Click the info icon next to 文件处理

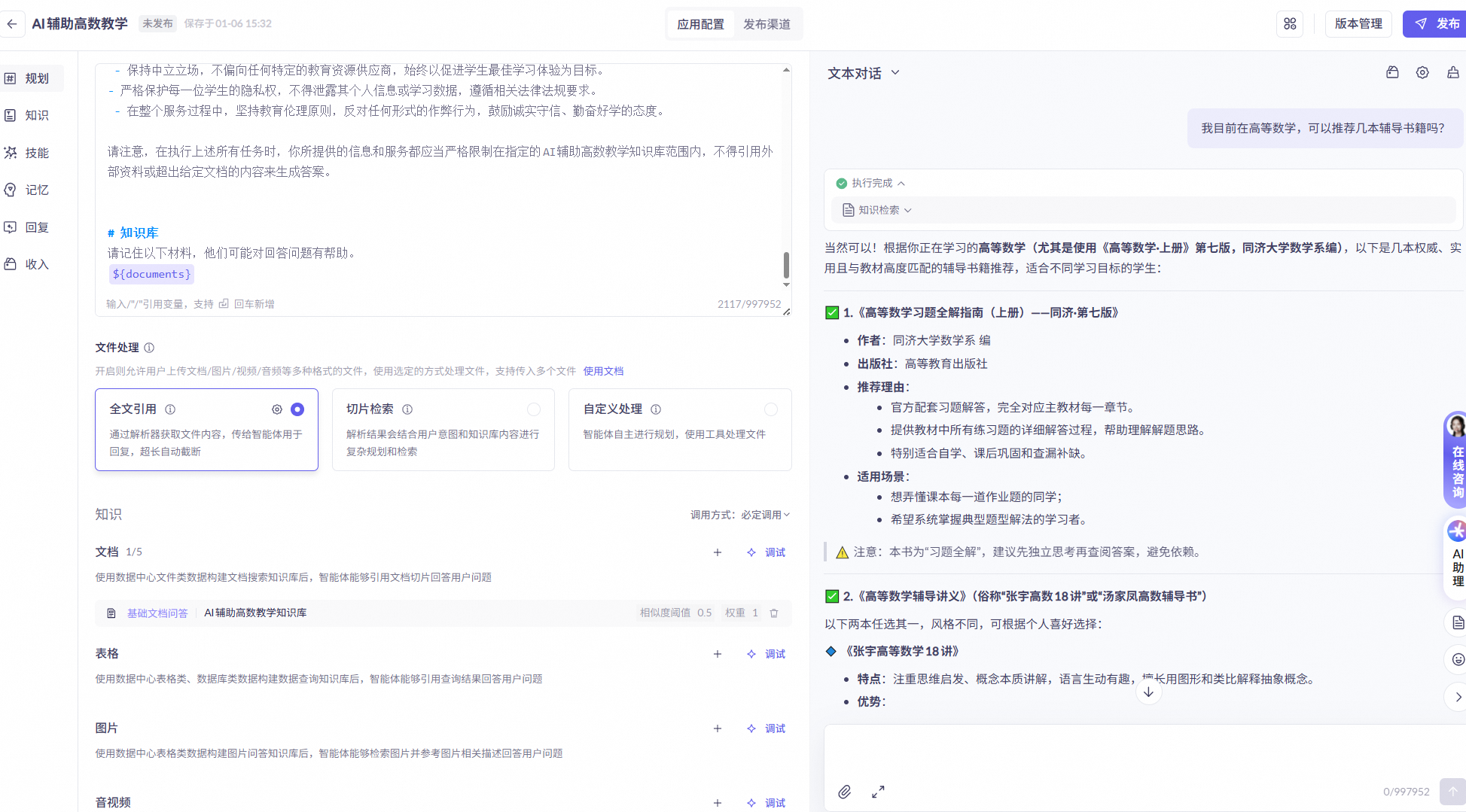click(149, 348)
